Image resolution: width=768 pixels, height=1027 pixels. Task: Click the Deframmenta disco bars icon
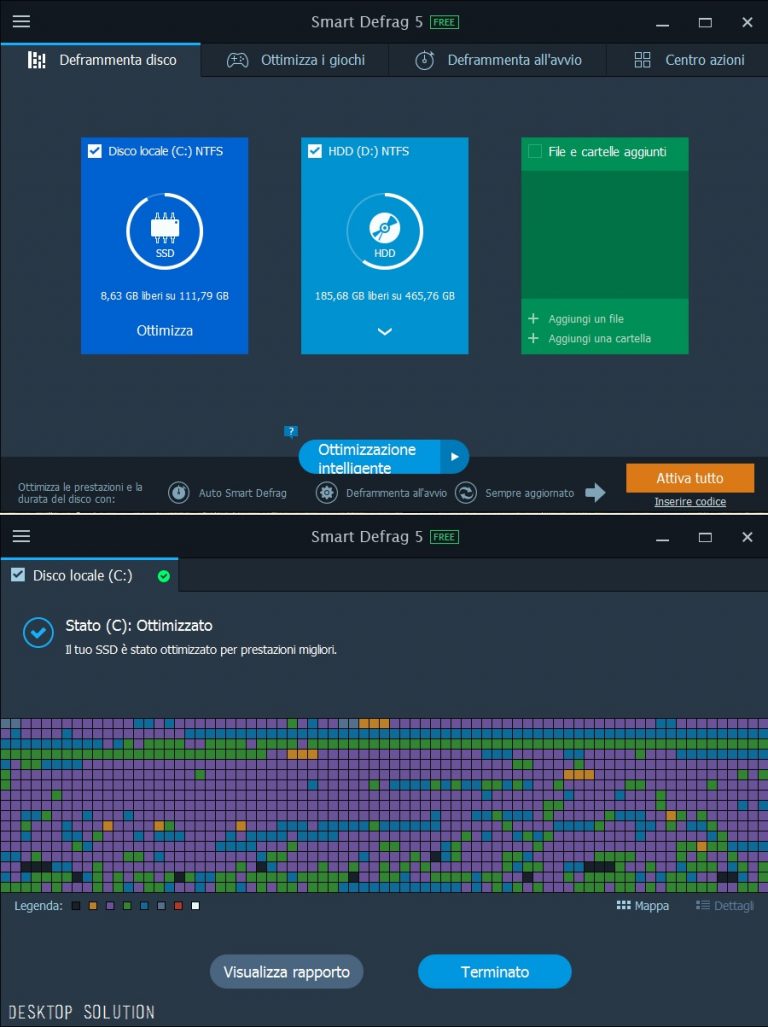(x=37, y=60)
